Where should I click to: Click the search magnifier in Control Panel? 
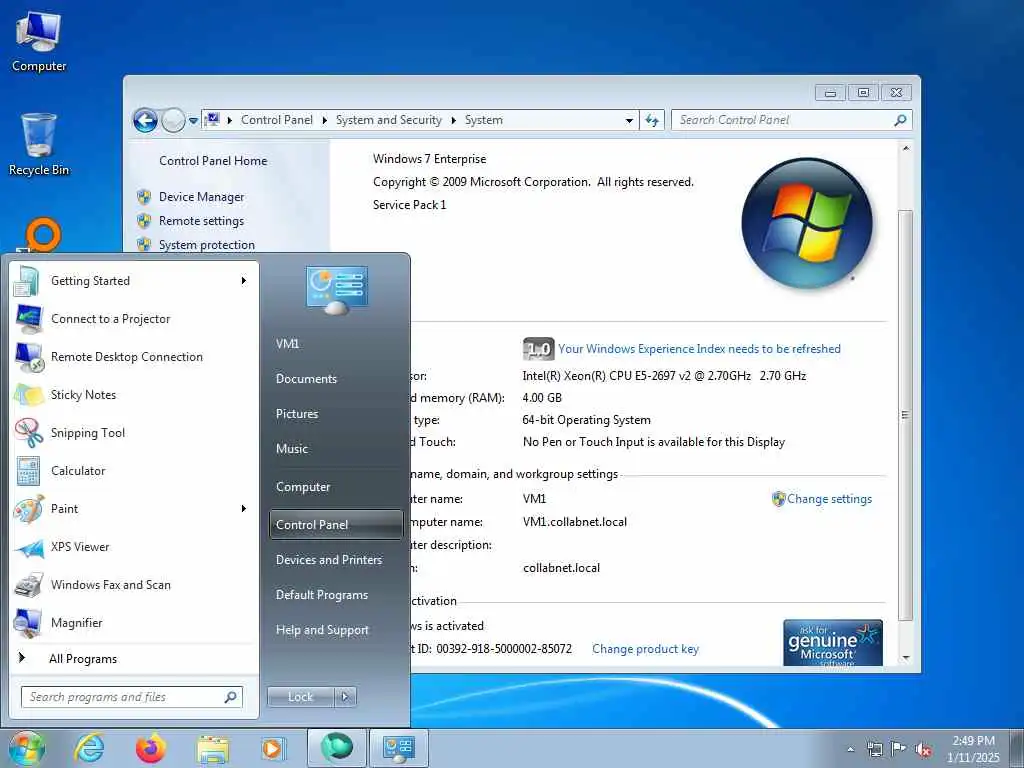point(900,120)
